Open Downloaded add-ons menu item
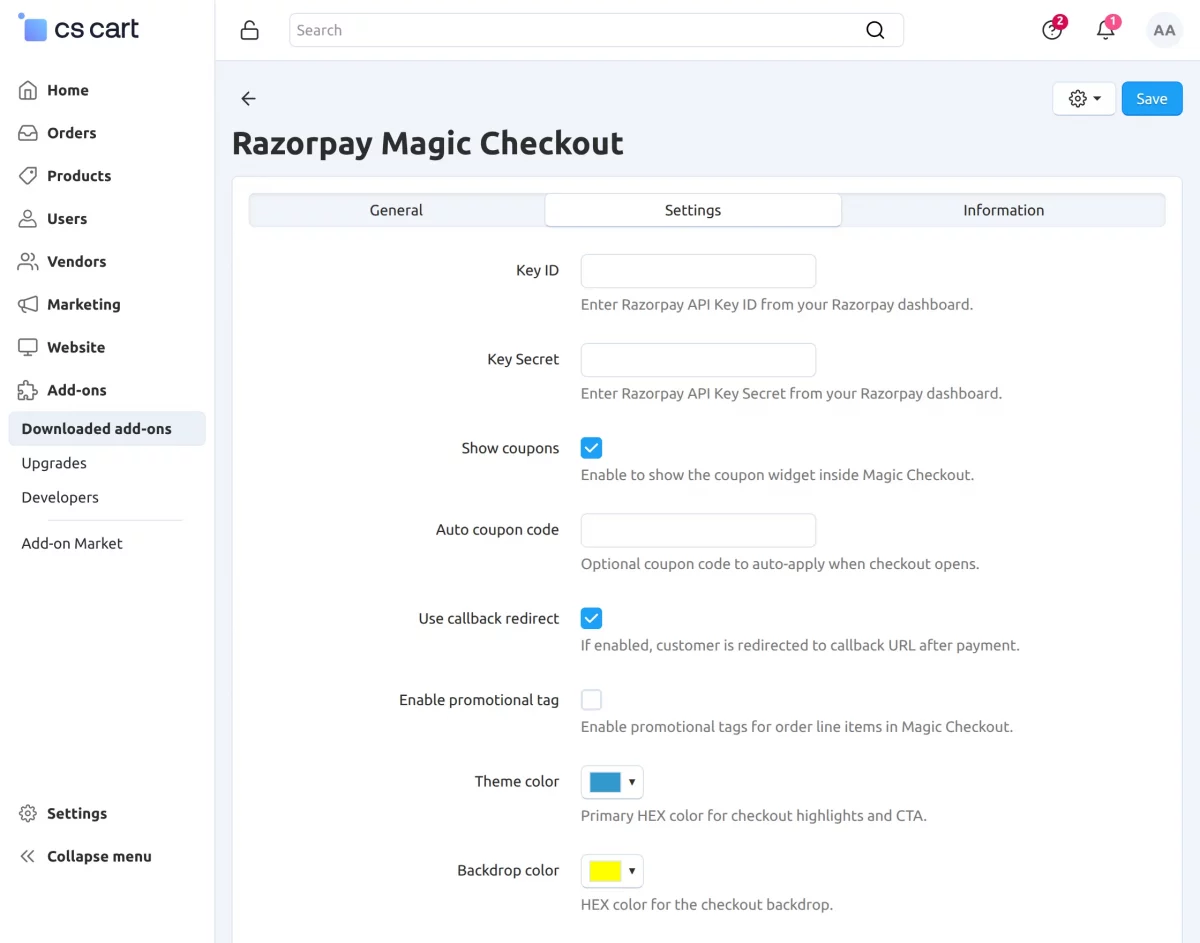The height and width of the screenshot is (943, 1200). 107,429
